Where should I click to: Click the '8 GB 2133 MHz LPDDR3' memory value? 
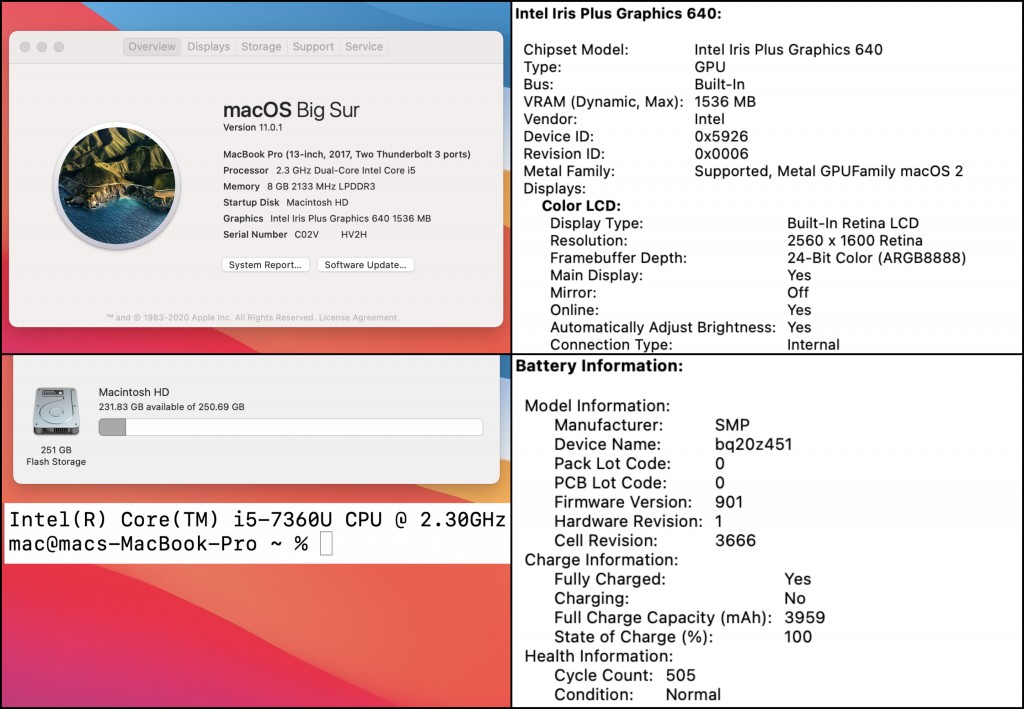click(x=321, y=186)
